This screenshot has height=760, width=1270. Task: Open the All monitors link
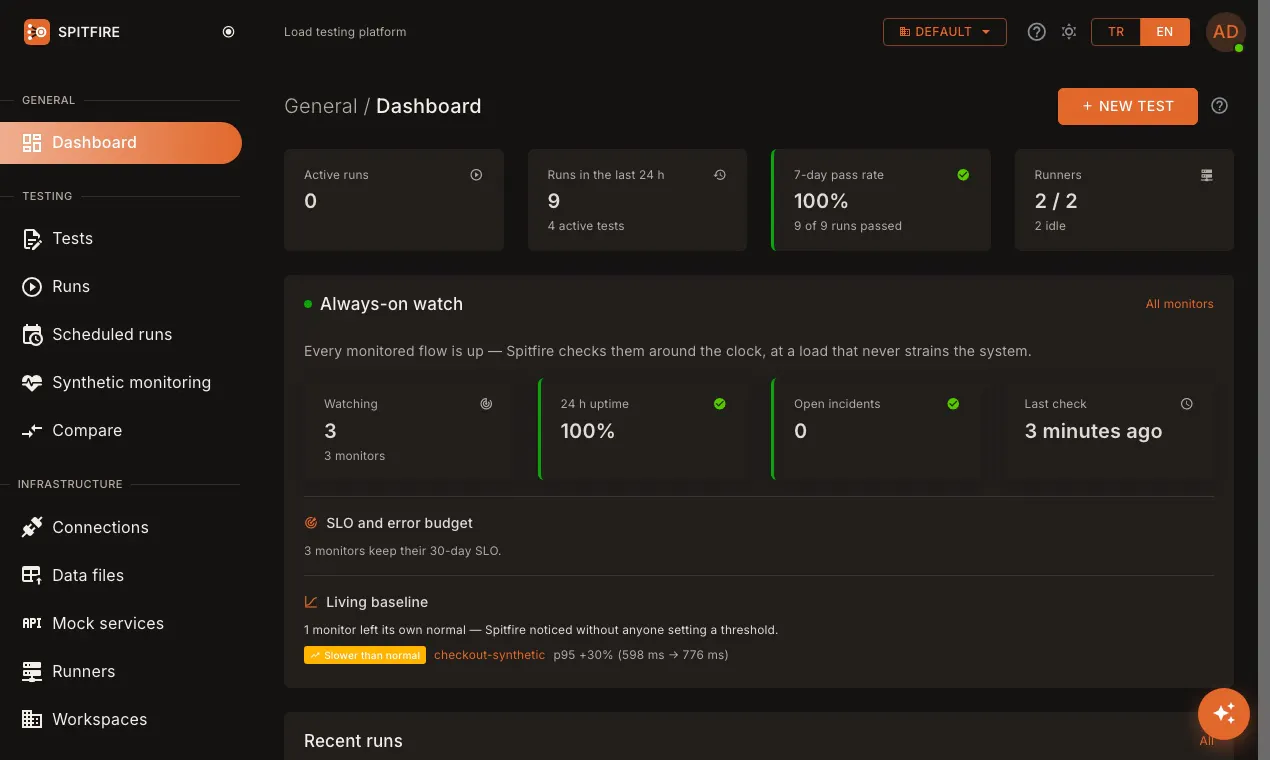point(1179,304)
